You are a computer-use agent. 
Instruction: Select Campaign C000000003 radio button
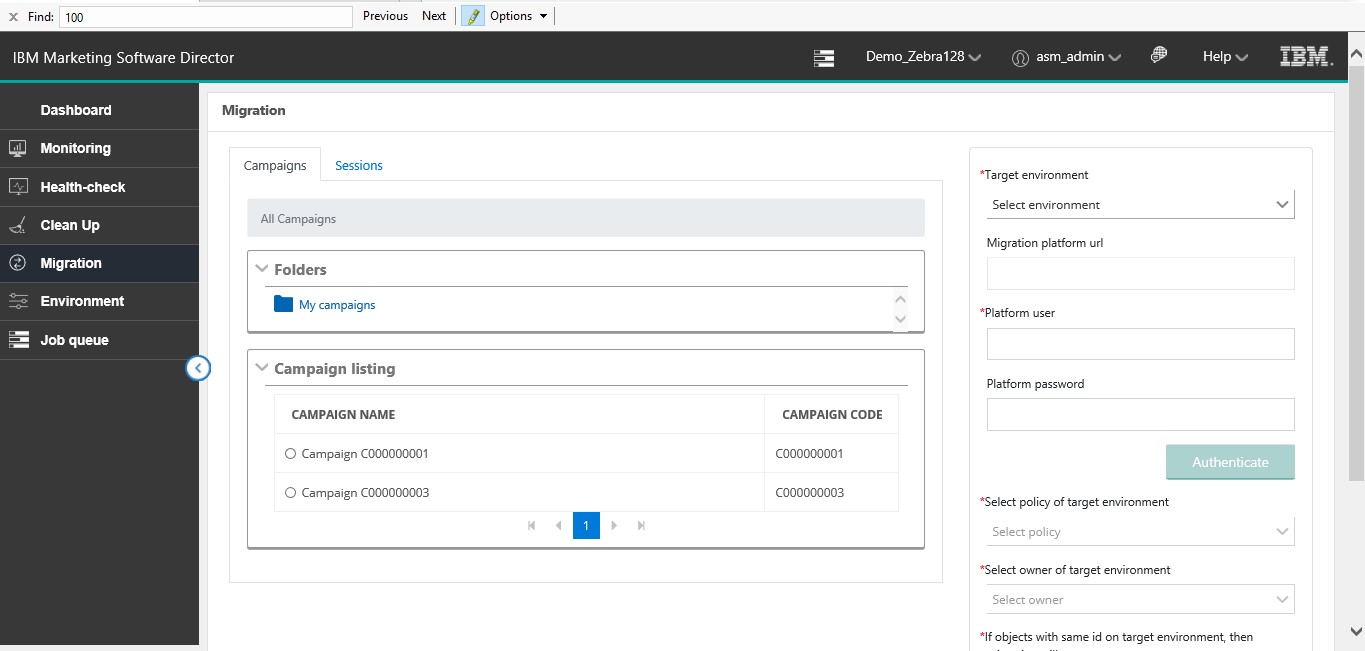(x=291, y=493)
